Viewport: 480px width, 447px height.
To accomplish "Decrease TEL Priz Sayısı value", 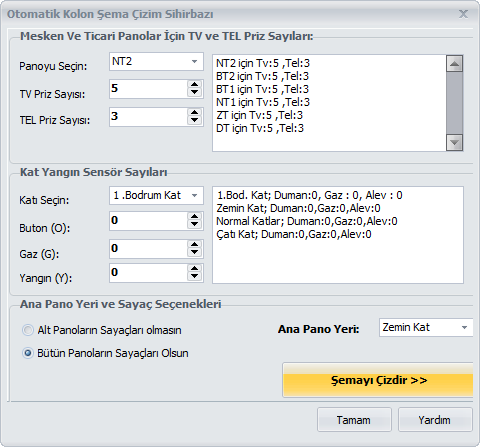I will [194, 121].
